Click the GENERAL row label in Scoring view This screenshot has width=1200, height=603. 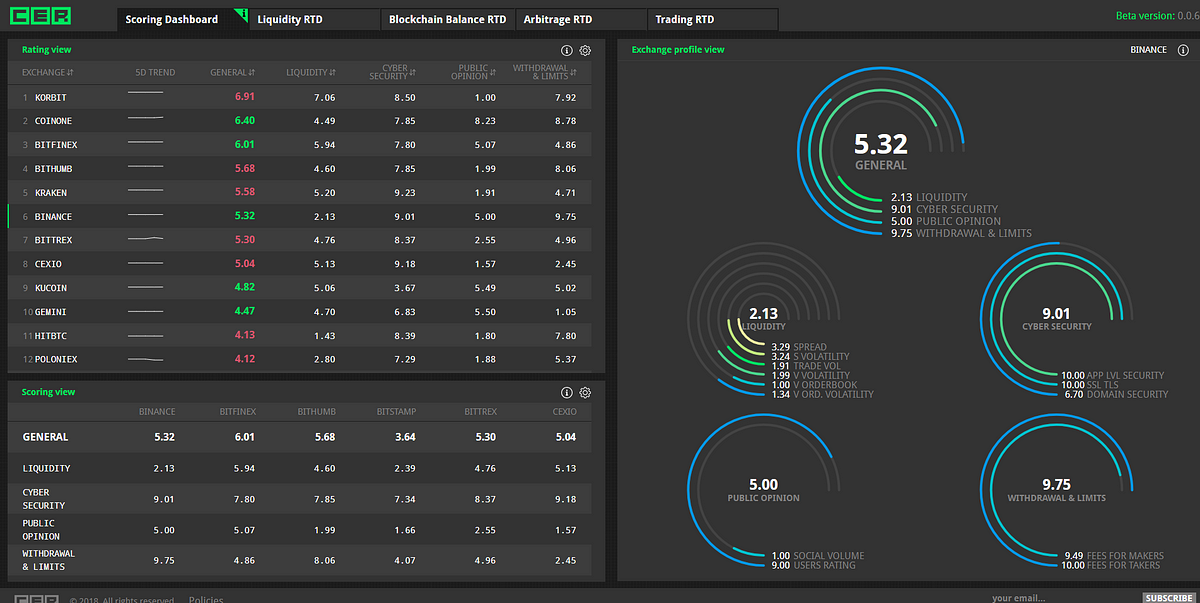coord(45,437)
